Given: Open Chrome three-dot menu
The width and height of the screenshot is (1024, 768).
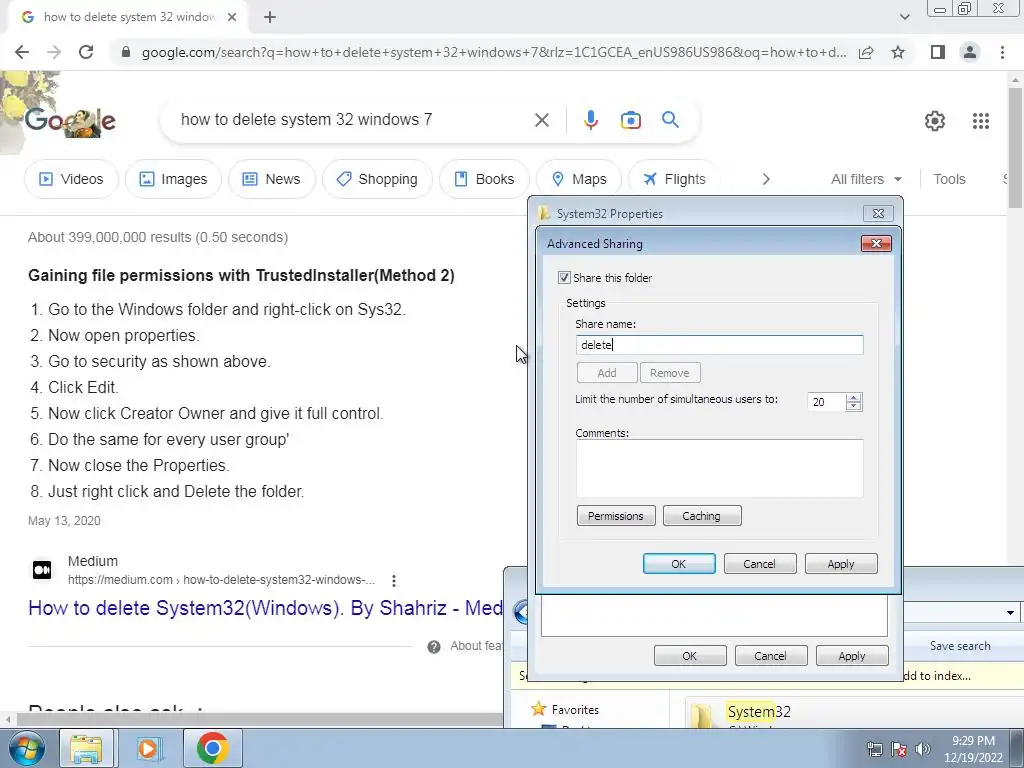Looking at the screenshot, I should tap(1002, 52).
